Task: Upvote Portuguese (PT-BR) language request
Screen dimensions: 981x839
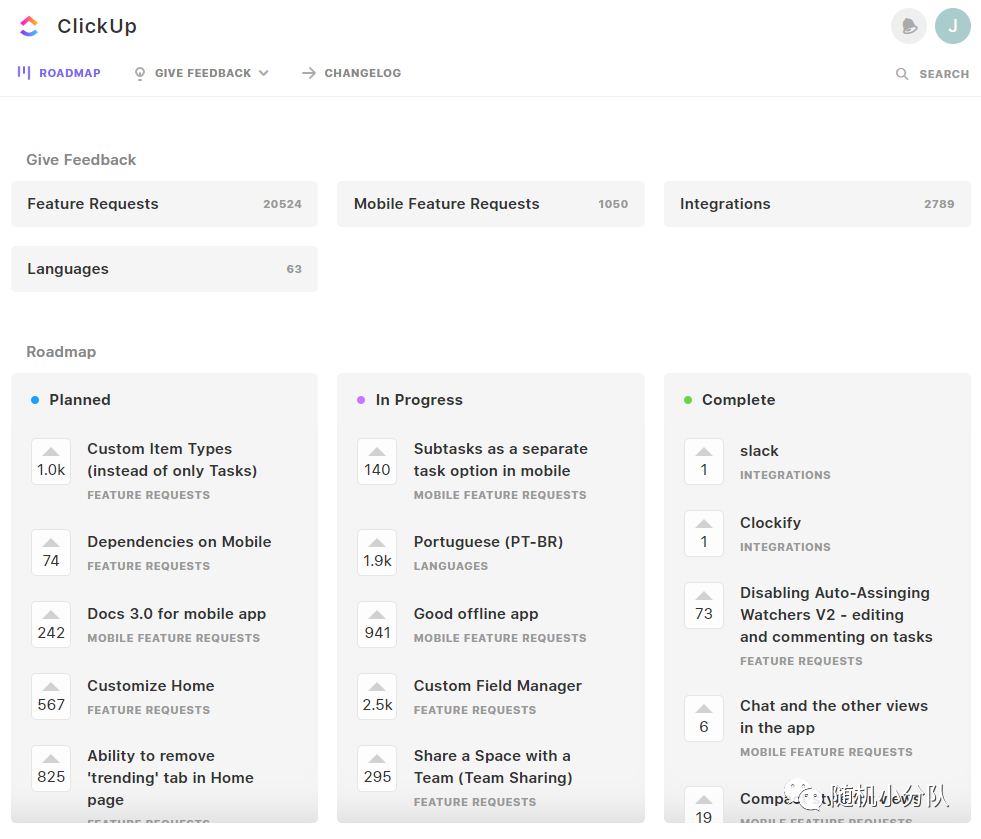Action: 377,552
